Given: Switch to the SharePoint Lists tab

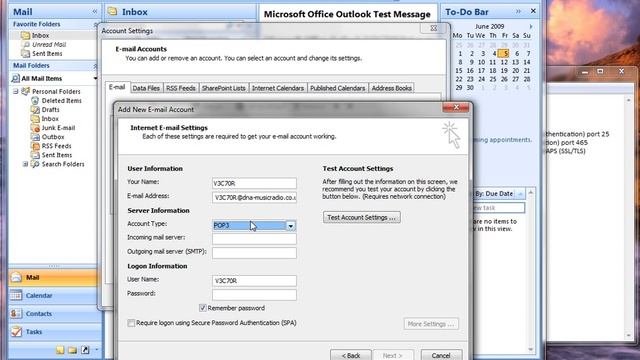Looking at the screenshot, I should coord(224,88).
